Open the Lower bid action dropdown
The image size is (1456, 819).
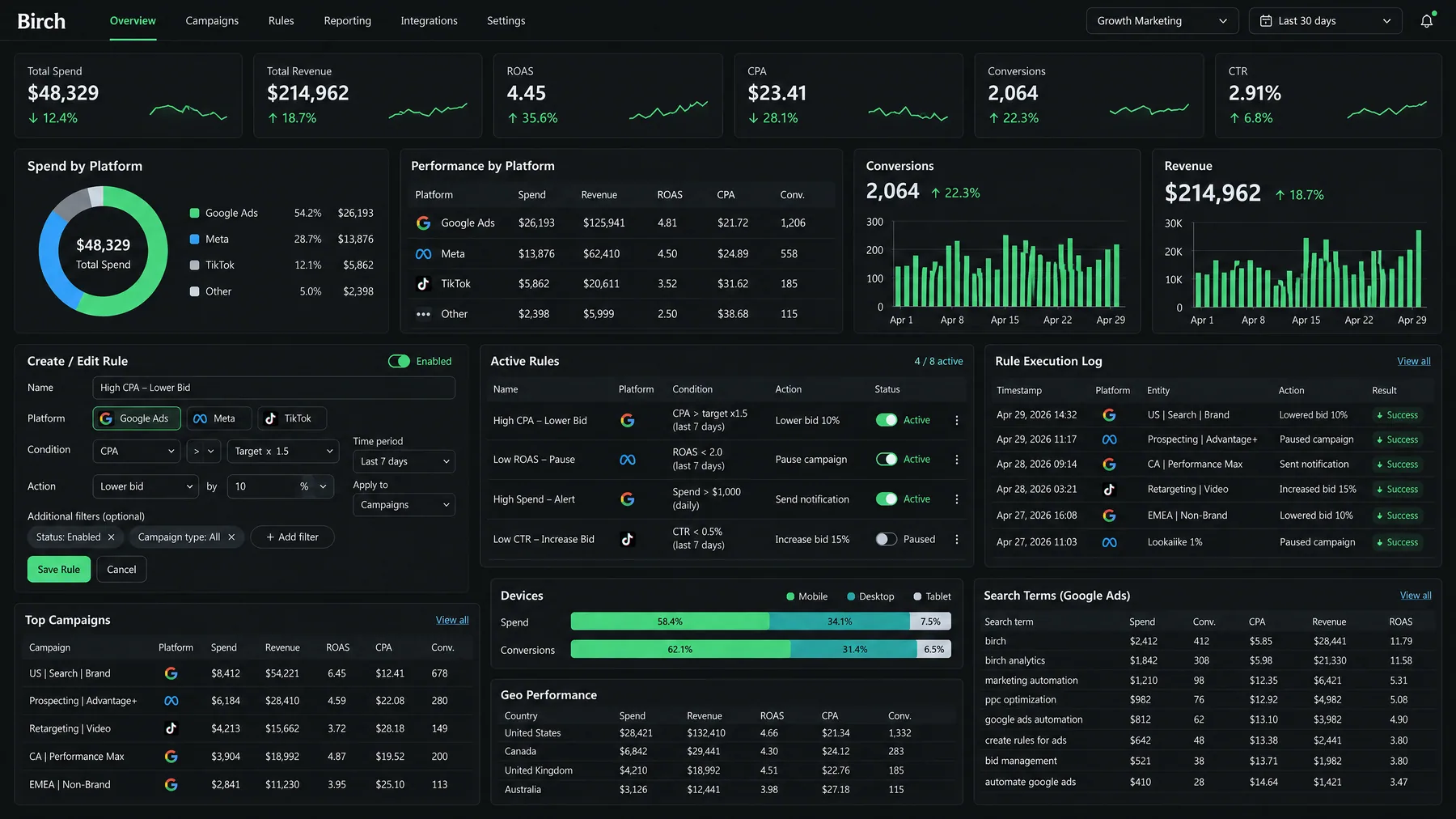pyautogui.click(x=146, y=486)
